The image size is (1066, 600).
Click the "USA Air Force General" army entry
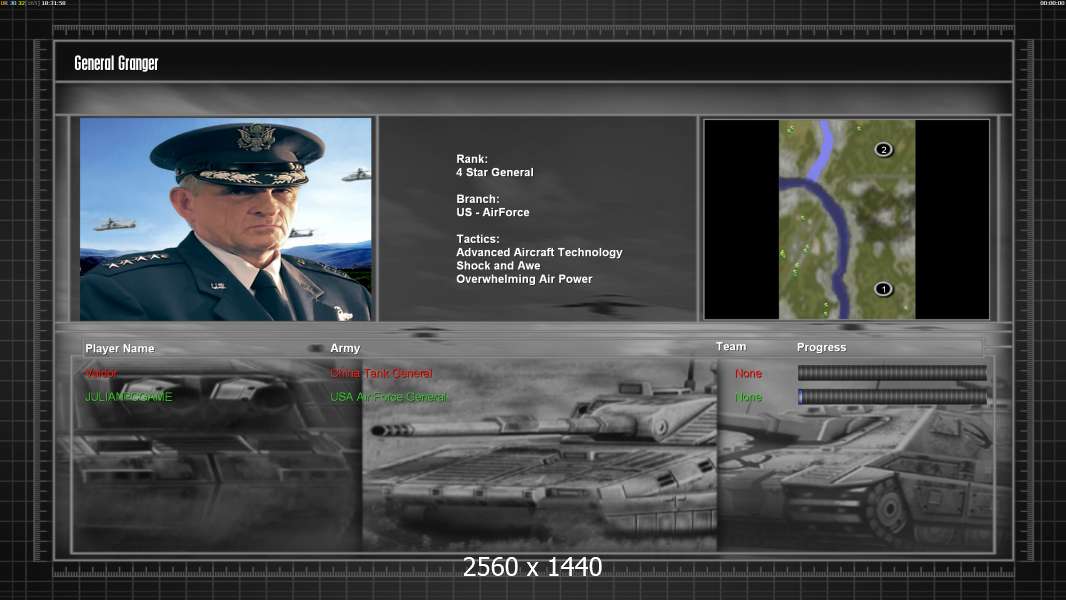pos(388,397)
